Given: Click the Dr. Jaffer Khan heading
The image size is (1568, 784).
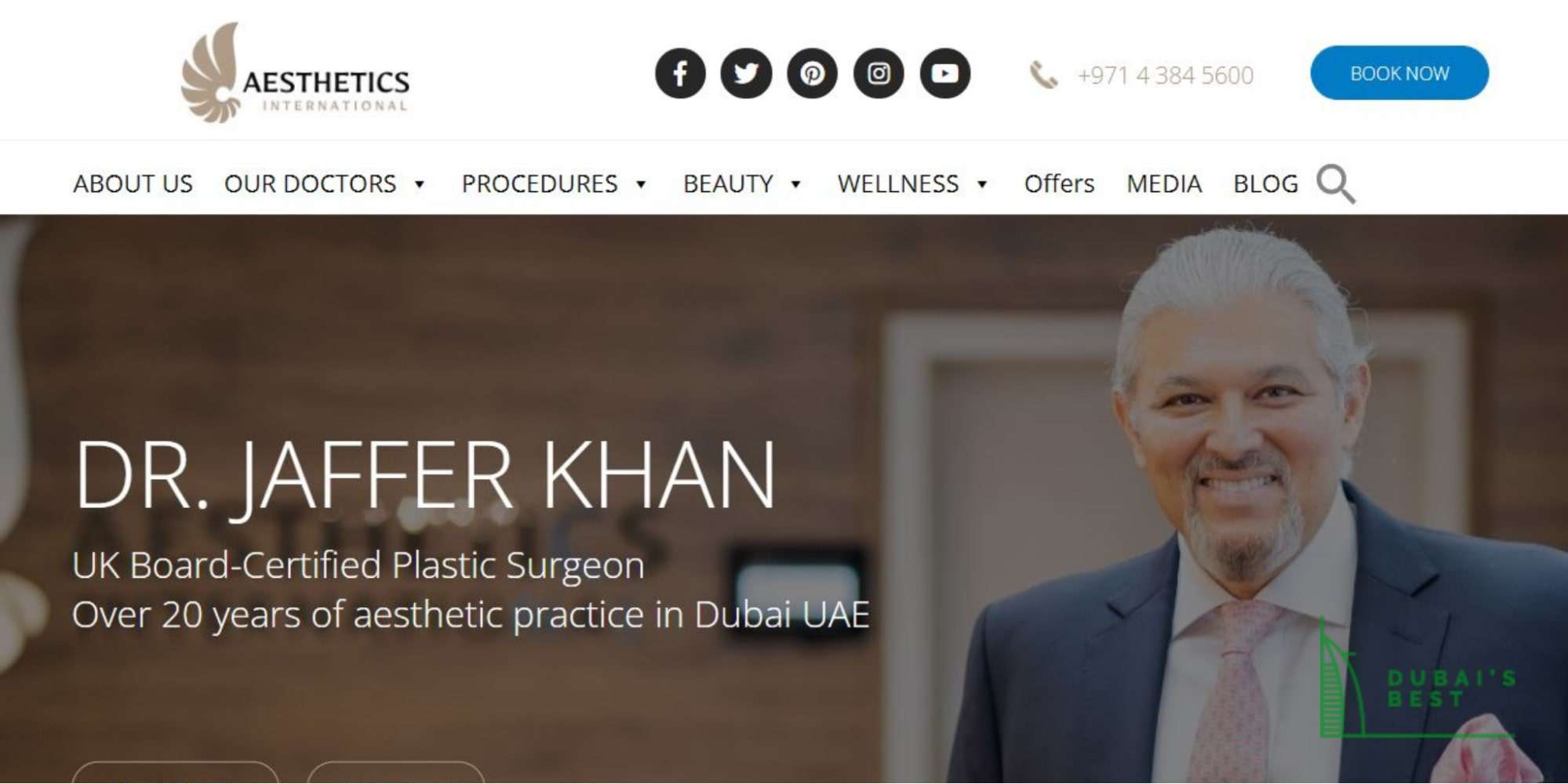Looking at the screenshot, I should [425, 475].
